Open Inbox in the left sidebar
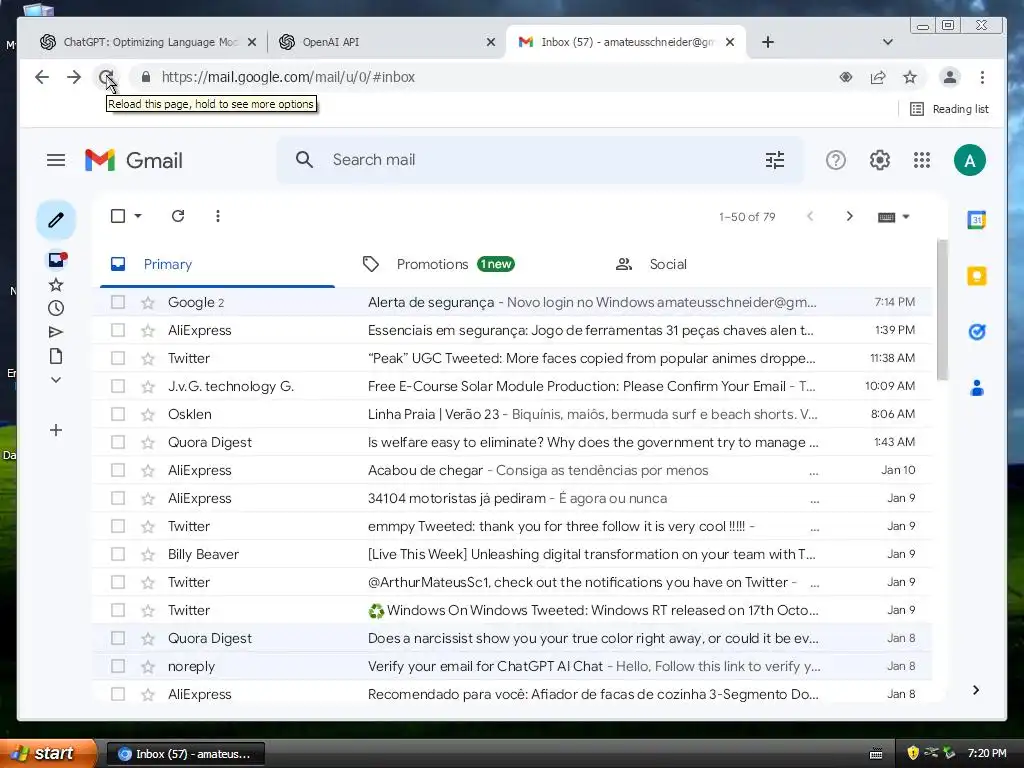 (x=57, y=260)
